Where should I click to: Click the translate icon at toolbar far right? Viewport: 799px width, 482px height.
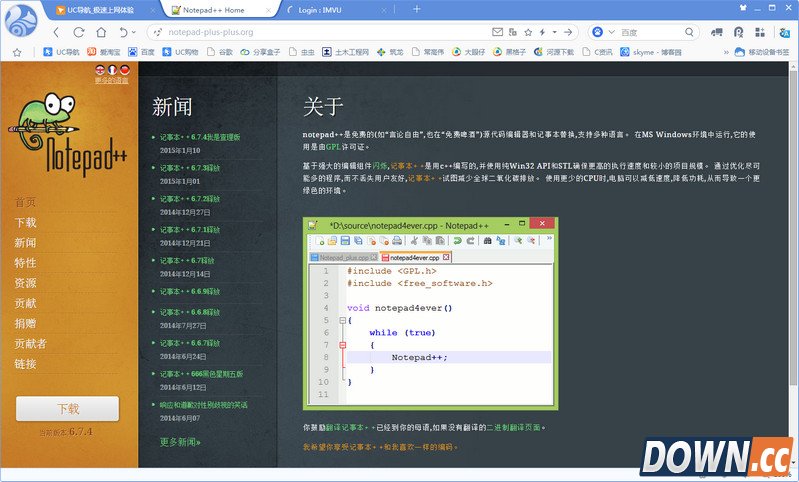coord(784,32)
